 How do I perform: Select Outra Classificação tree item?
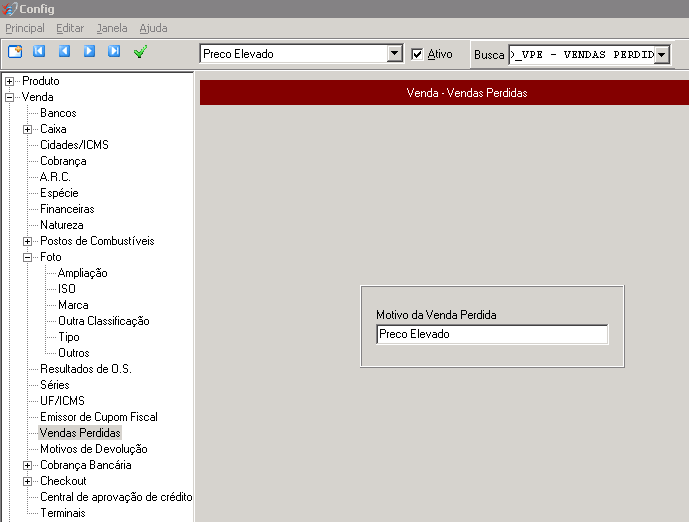tap(104, 321)
